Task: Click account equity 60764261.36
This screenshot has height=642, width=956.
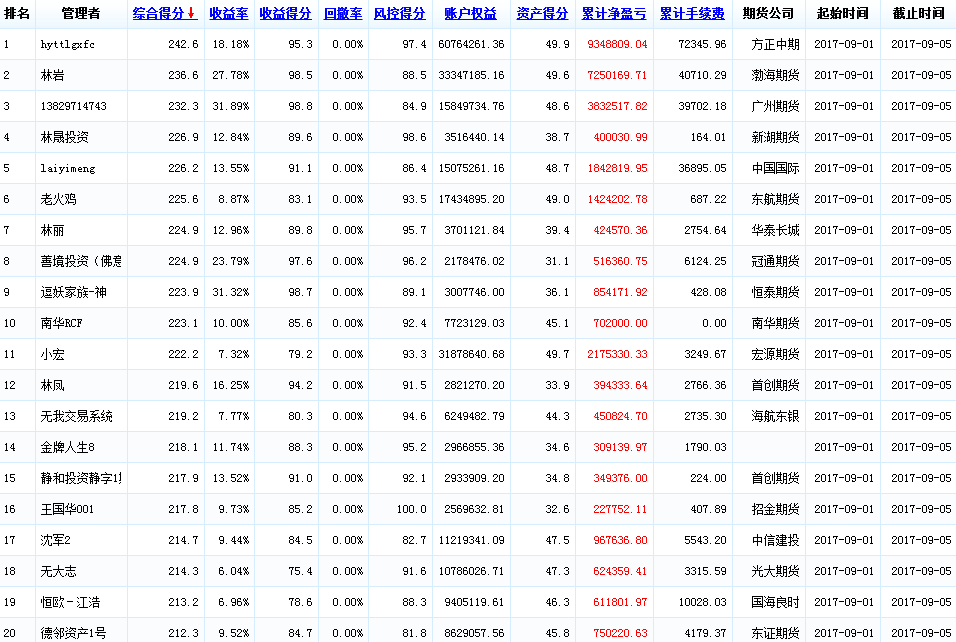Action: 471,45
